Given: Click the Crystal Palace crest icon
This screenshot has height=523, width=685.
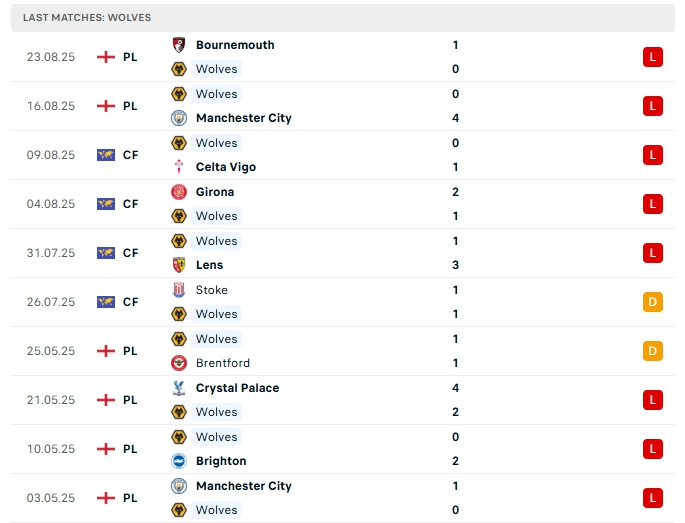Looking at the screenshot, I should [x=179, y=388].
